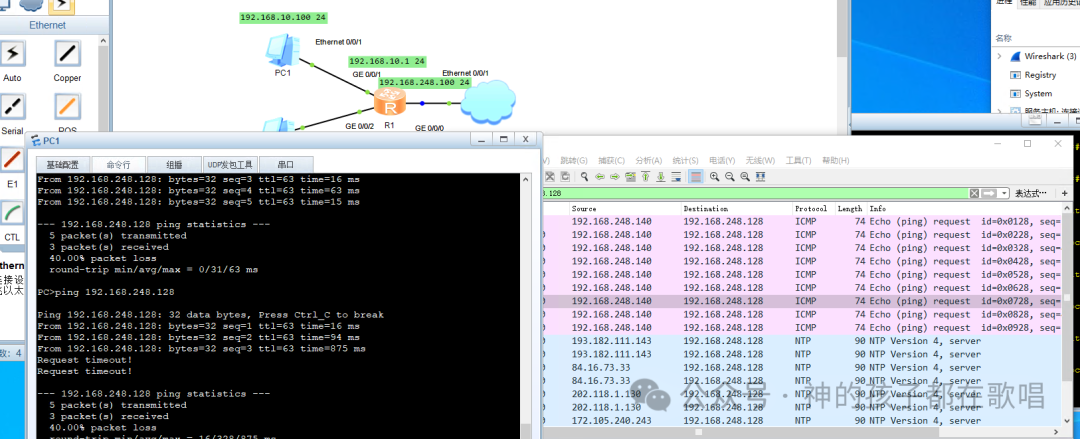Add filter button with plus sign
This screenshot has width=1080, height=439.
click(1065, 194)
